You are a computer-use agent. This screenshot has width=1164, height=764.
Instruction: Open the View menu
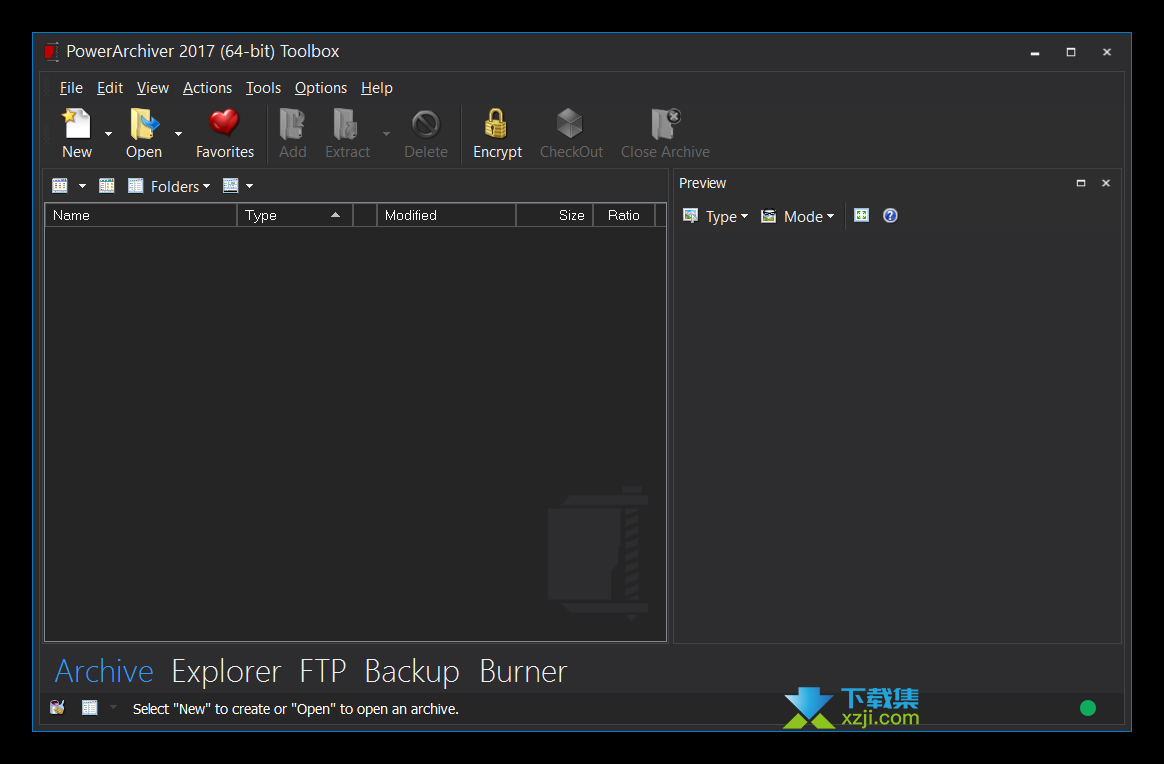[152, 88]
